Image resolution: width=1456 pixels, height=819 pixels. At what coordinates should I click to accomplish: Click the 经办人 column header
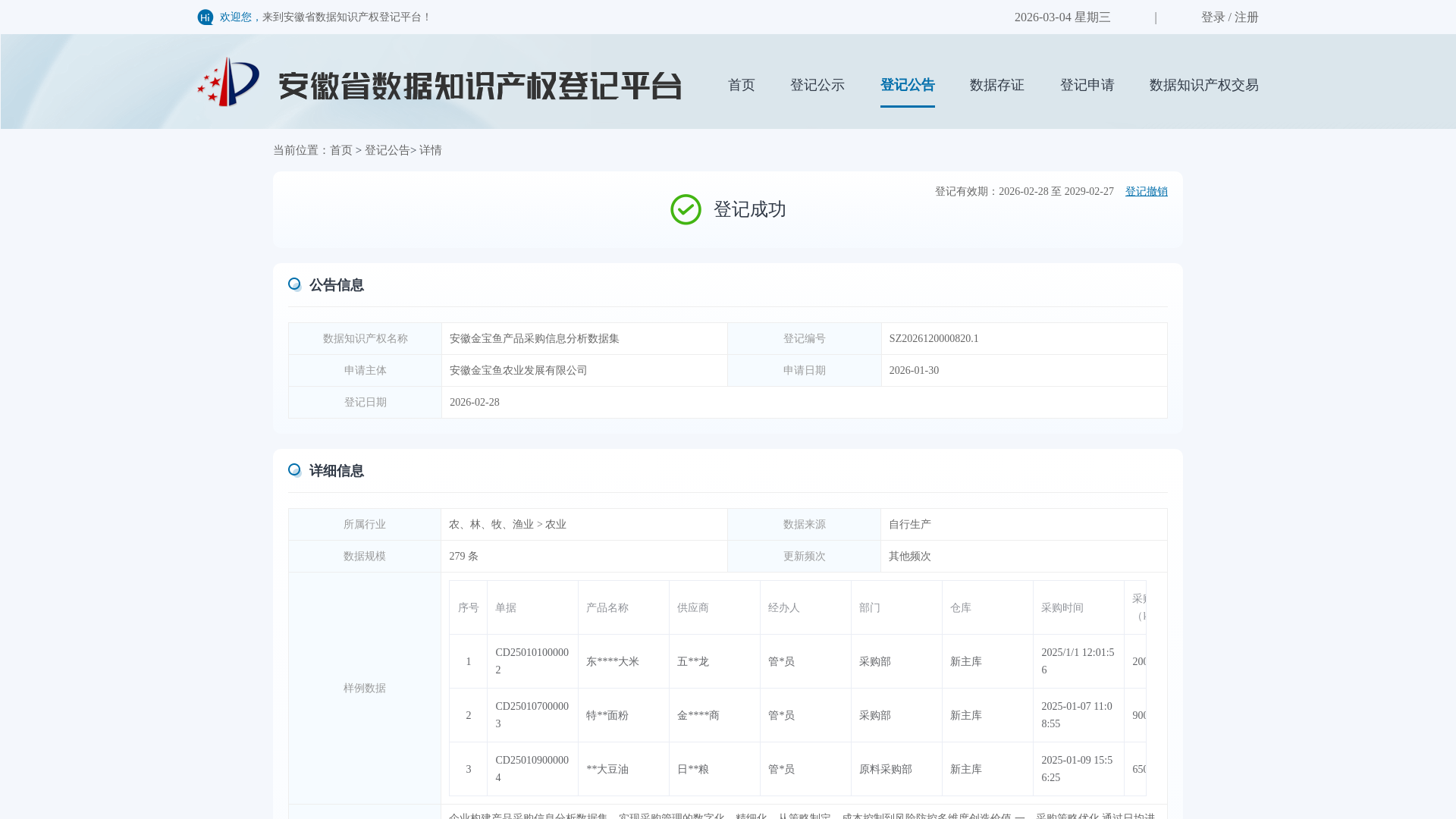click(784, 608)
